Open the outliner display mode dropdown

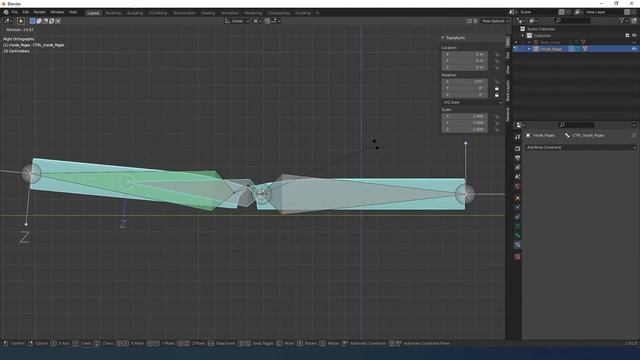point(533,20)
